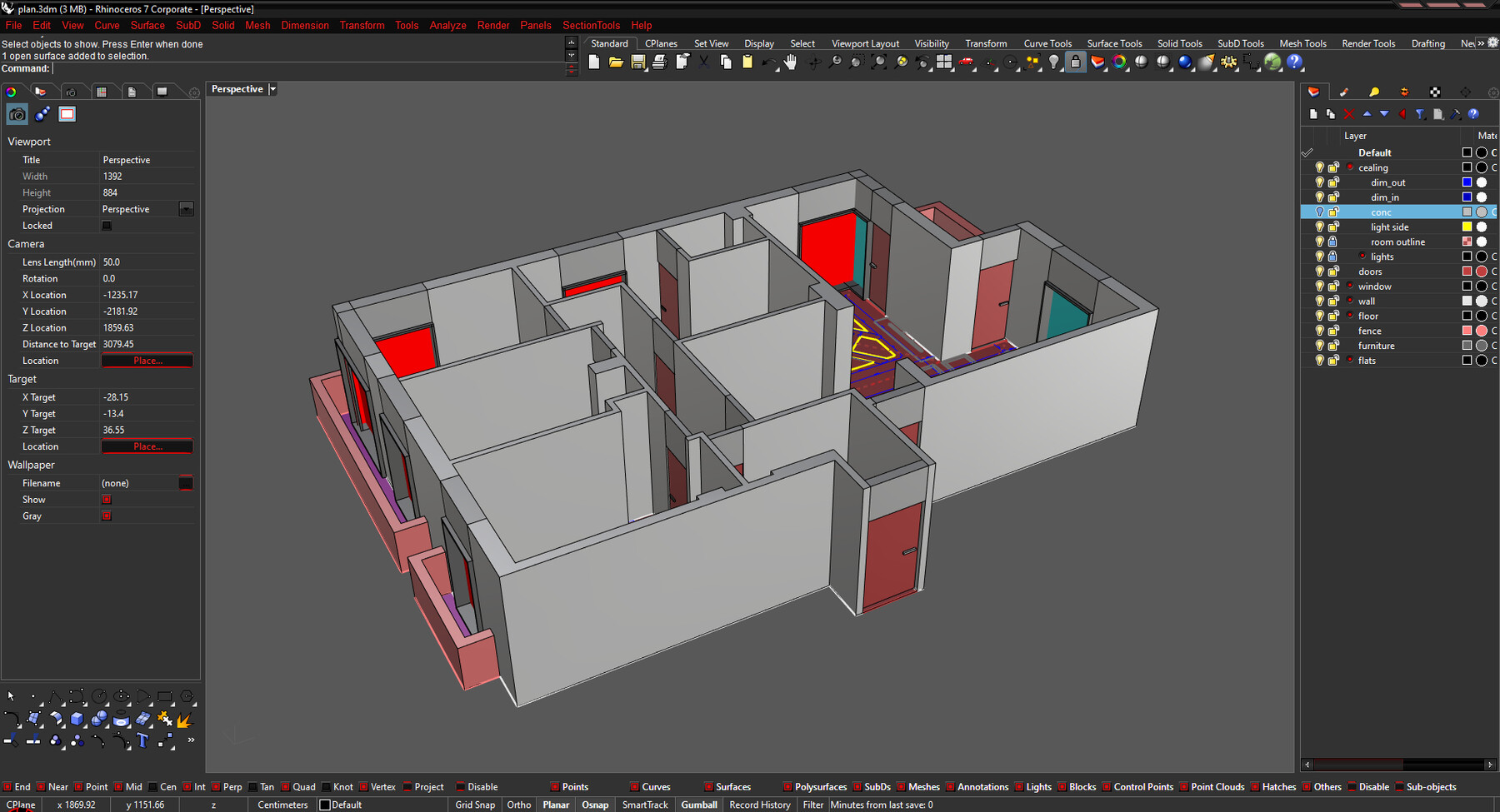Create a new layer with blank page icon
The height and width of the screenshot is (812, 1500).
[1315, 114]
